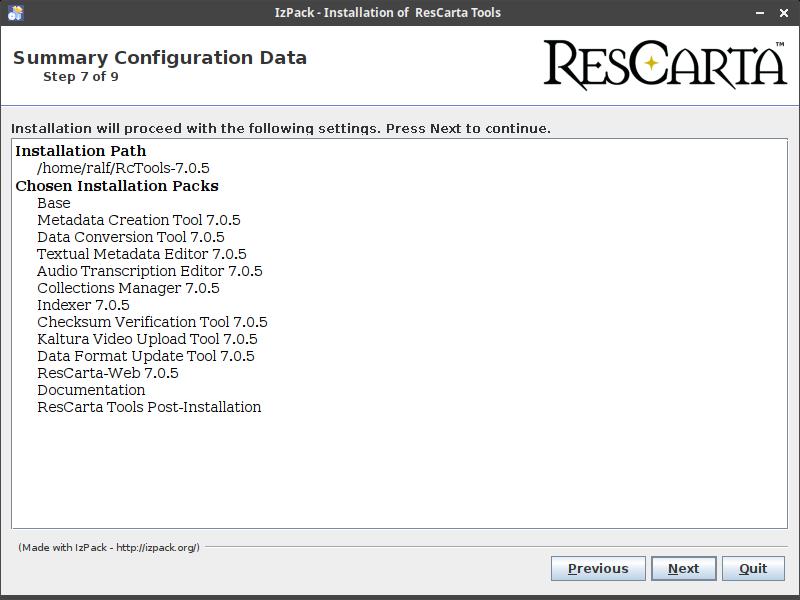The image size is (800, 600).
Task: Click the Summary Configuration Data heading
Action: click(160, 58)
